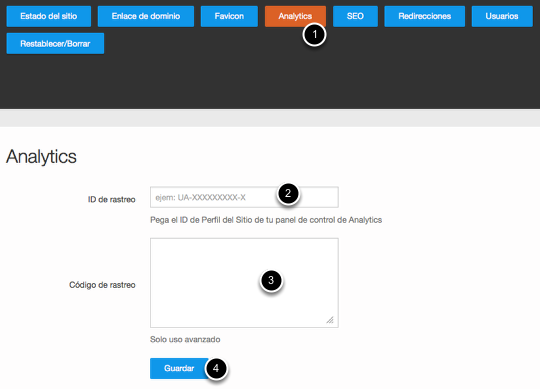This screenshot has height=389, width=540.
Task: Switch to the Favicon tab
Action: tap(229, 16)
